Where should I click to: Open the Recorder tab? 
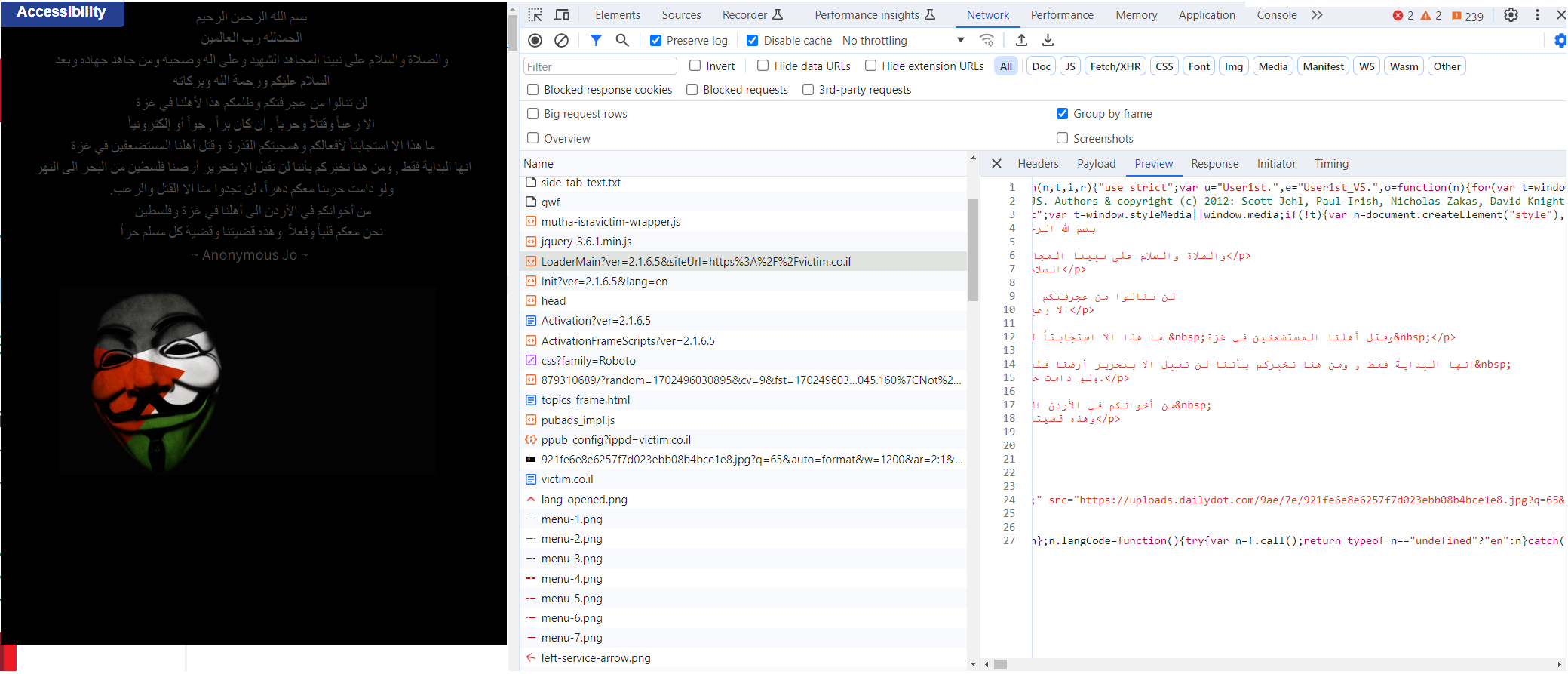(x=753, y=15)
